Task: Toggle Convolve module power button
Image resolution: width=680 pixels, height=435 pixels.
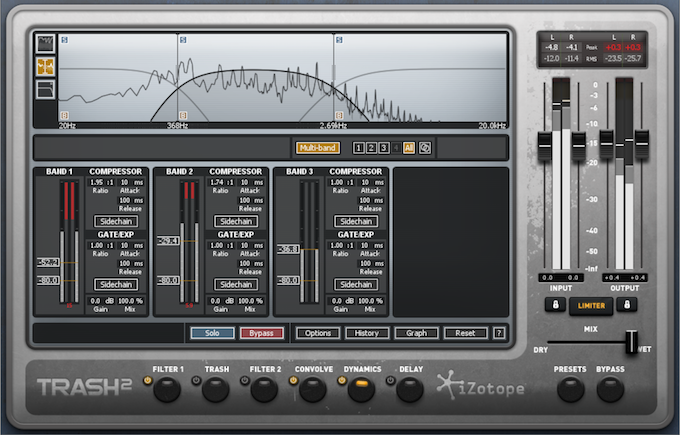Action: [x=293, y=380]
